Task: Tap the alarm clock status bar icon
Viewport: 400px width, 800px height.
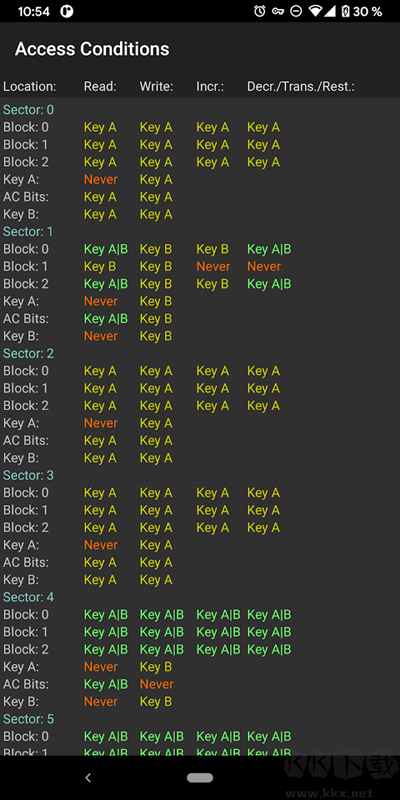Action: coord(260,11)
